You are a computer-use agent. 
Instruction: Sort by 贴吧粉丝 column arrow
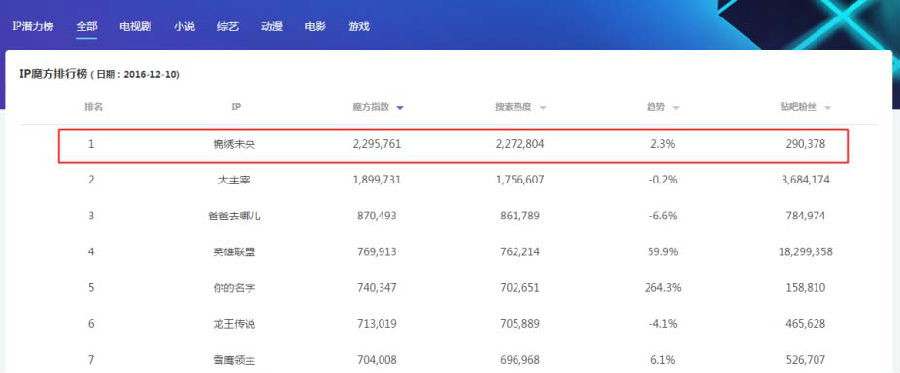(828, 108)
